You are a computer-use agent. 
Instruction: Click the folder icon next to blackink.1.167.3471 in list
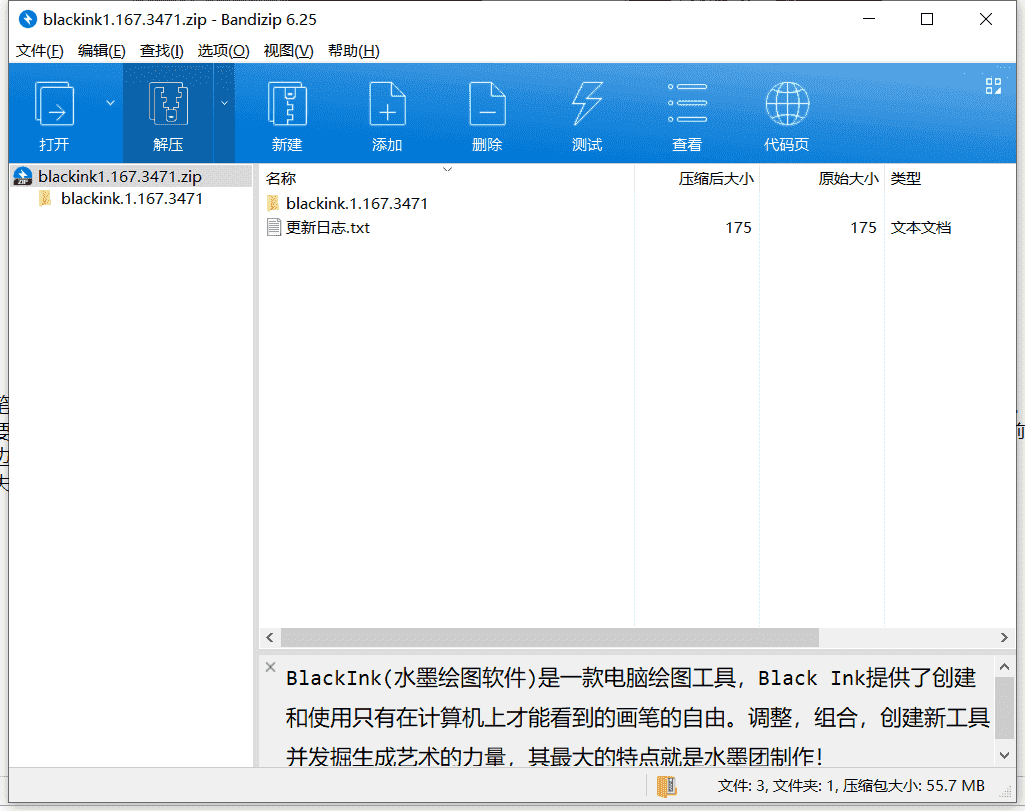273,203
